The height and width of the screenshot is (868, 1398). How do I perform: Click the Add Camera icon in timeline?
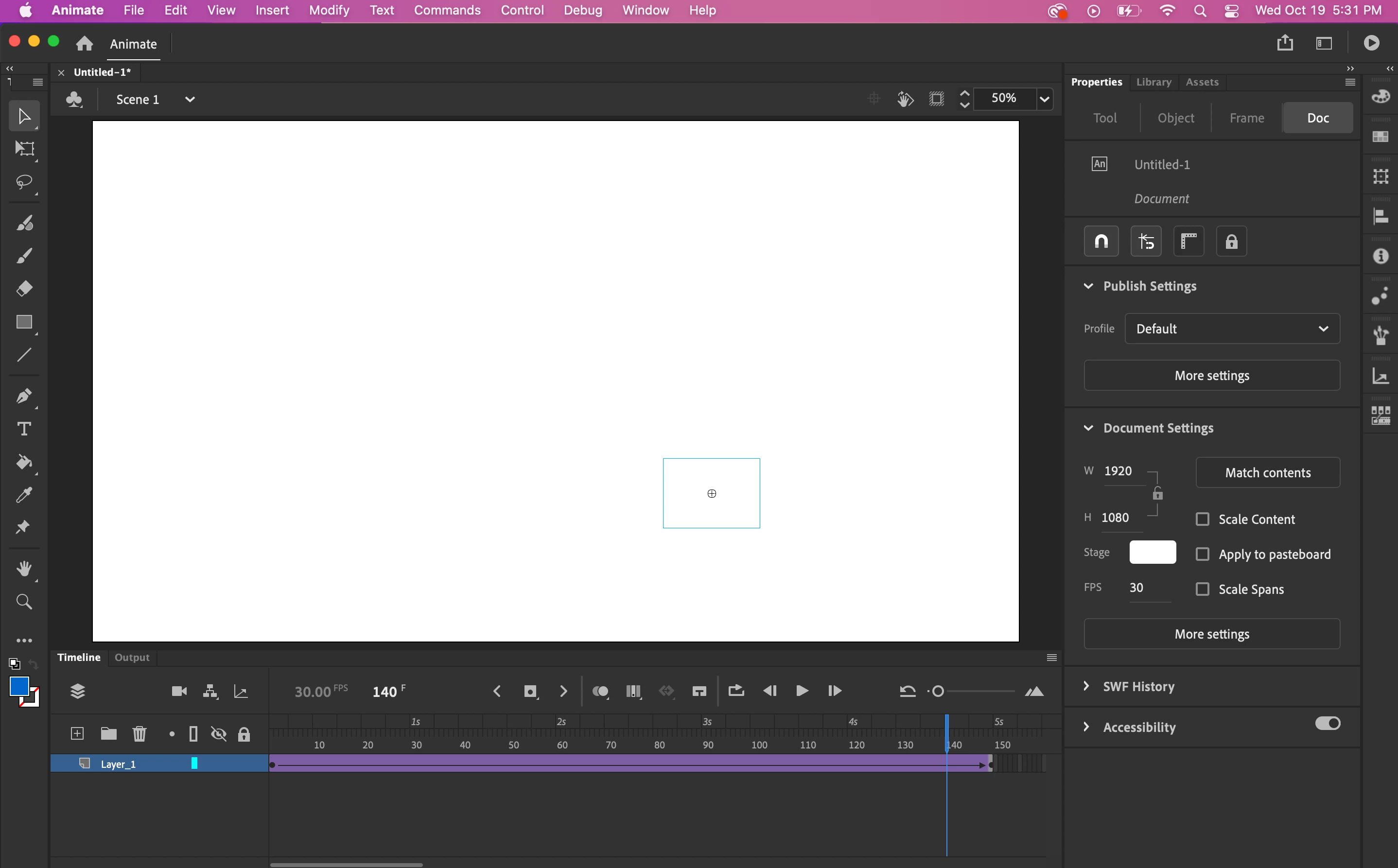pyautogui.click(x=179, y=691)
